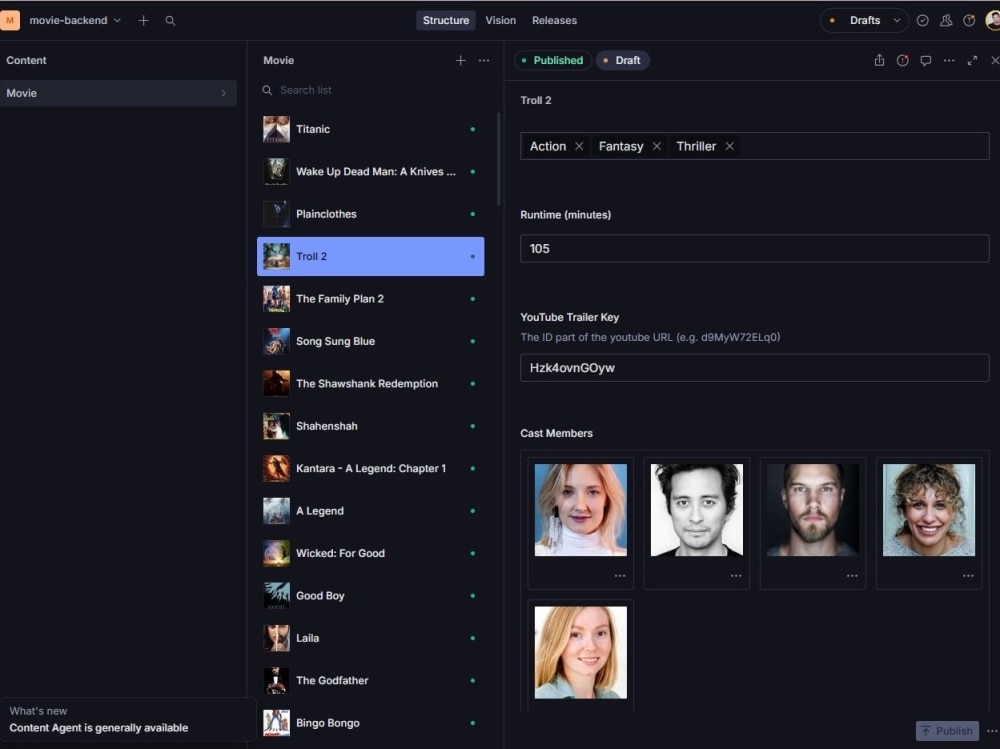This screenshot has height=749, width=1000.
Task: Click the YouTube Trailer Key field
Action: (x=754, y=368)
